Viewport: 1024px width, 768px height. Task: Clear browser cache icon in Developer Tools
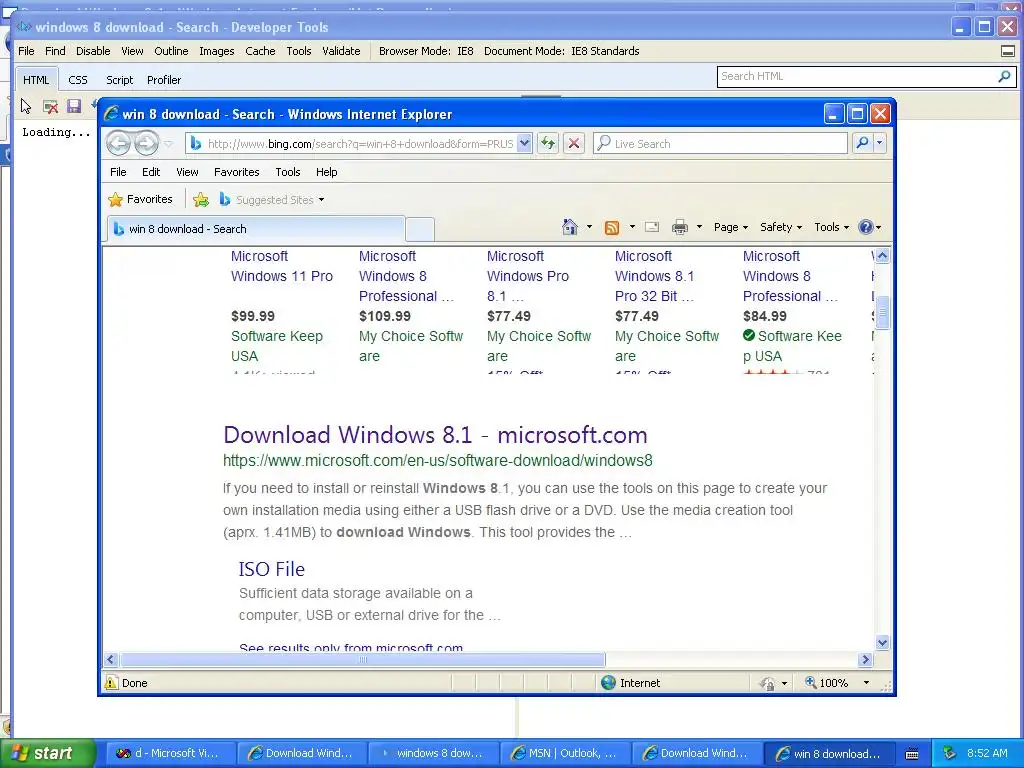click(x=50, y=106)
